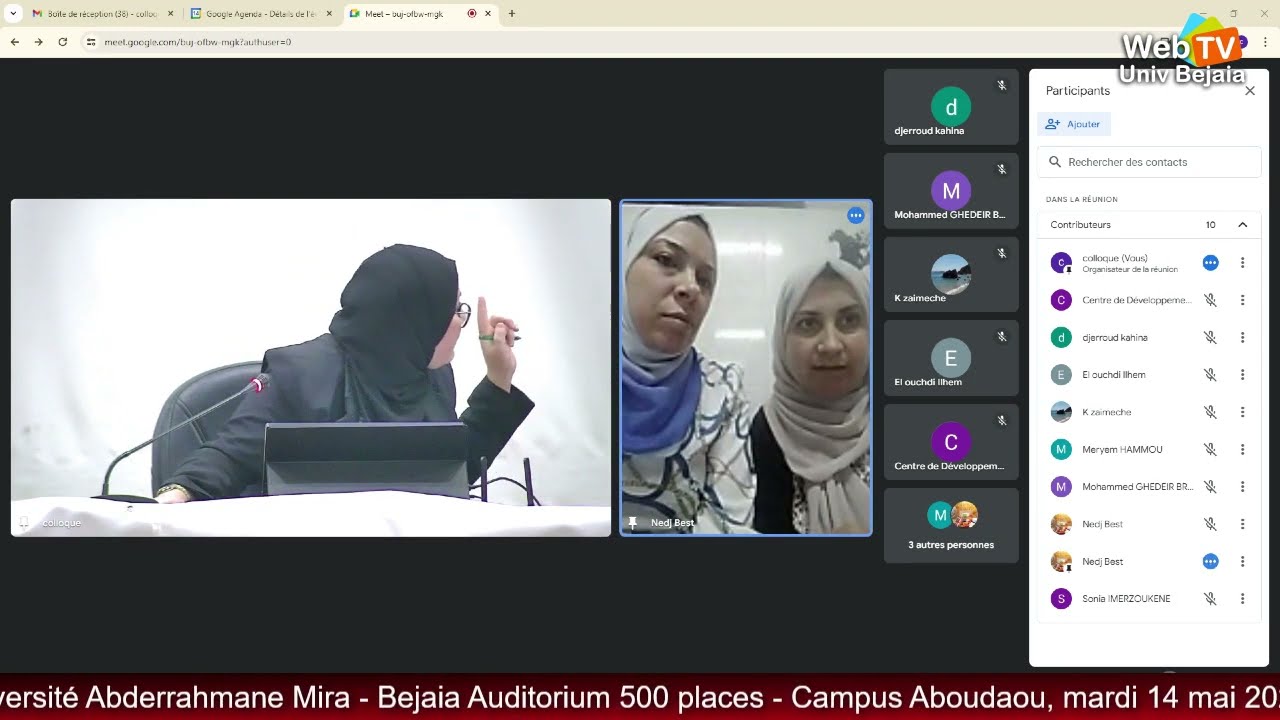Click the Rechercher des contacts search field
This screenshot has height=720, width=1280.
click(x=1150, y=161)
